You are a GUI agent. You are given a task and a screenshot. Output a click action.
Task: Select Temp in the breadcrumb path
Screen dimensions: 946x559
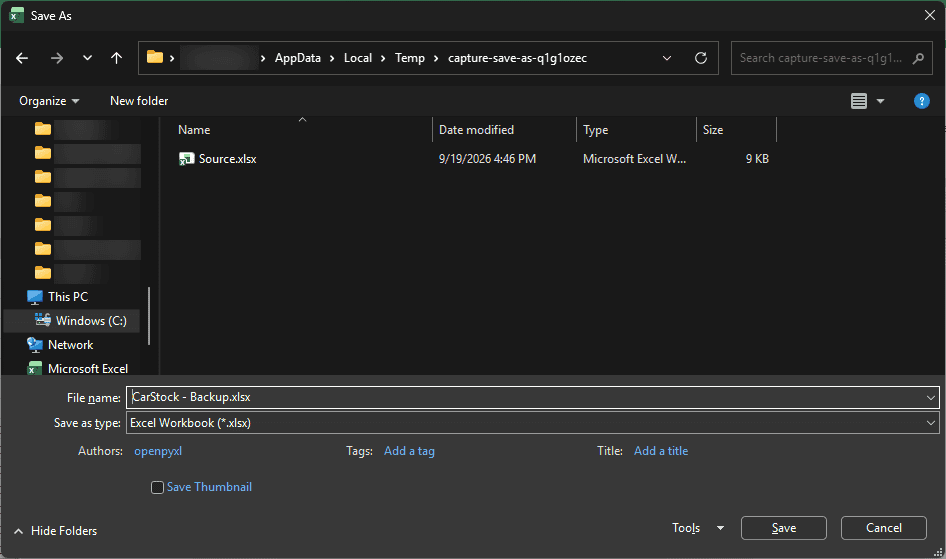point(410,58)
